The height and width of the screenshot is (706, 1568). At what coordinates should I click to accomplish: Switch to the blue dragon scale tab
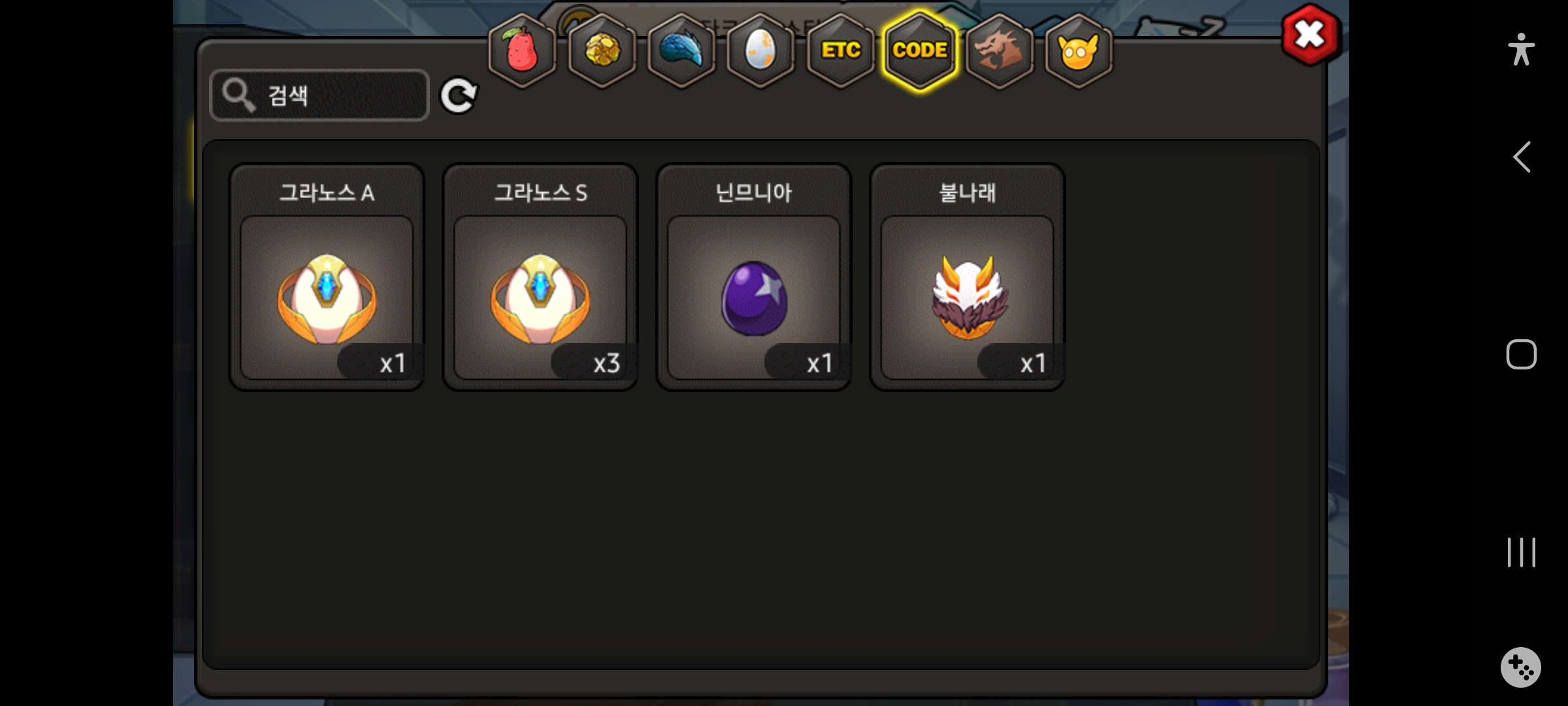point(681,50)
